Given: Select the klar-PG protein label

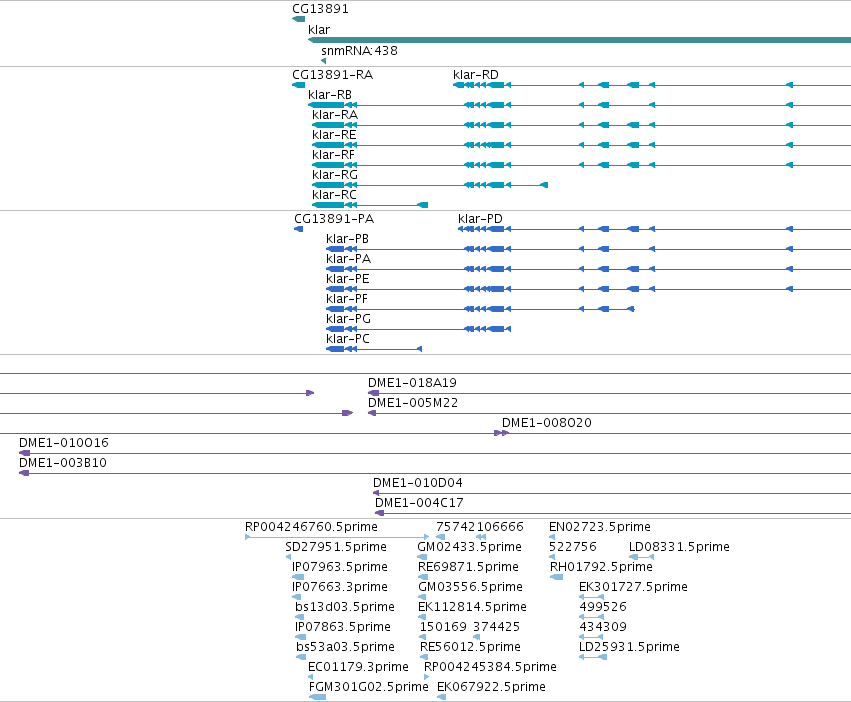Looking at the screenshot, I should click(348, 319).
